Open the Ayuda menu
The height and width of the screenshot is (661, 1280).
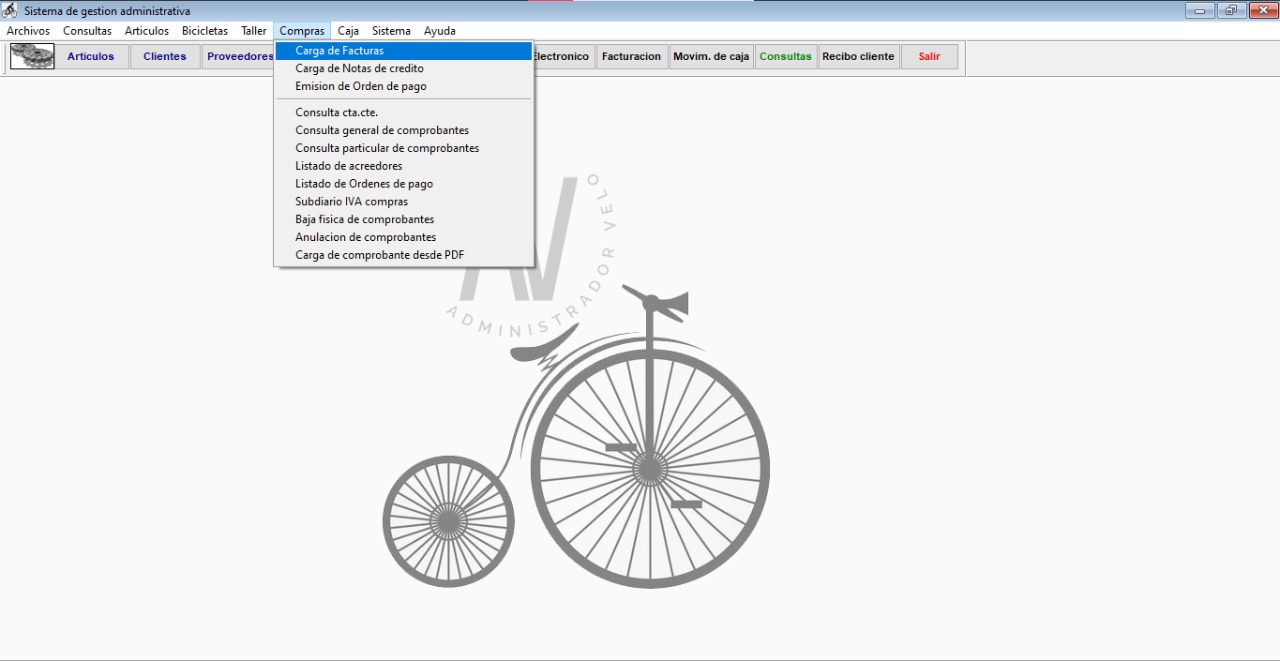(440, 31)
